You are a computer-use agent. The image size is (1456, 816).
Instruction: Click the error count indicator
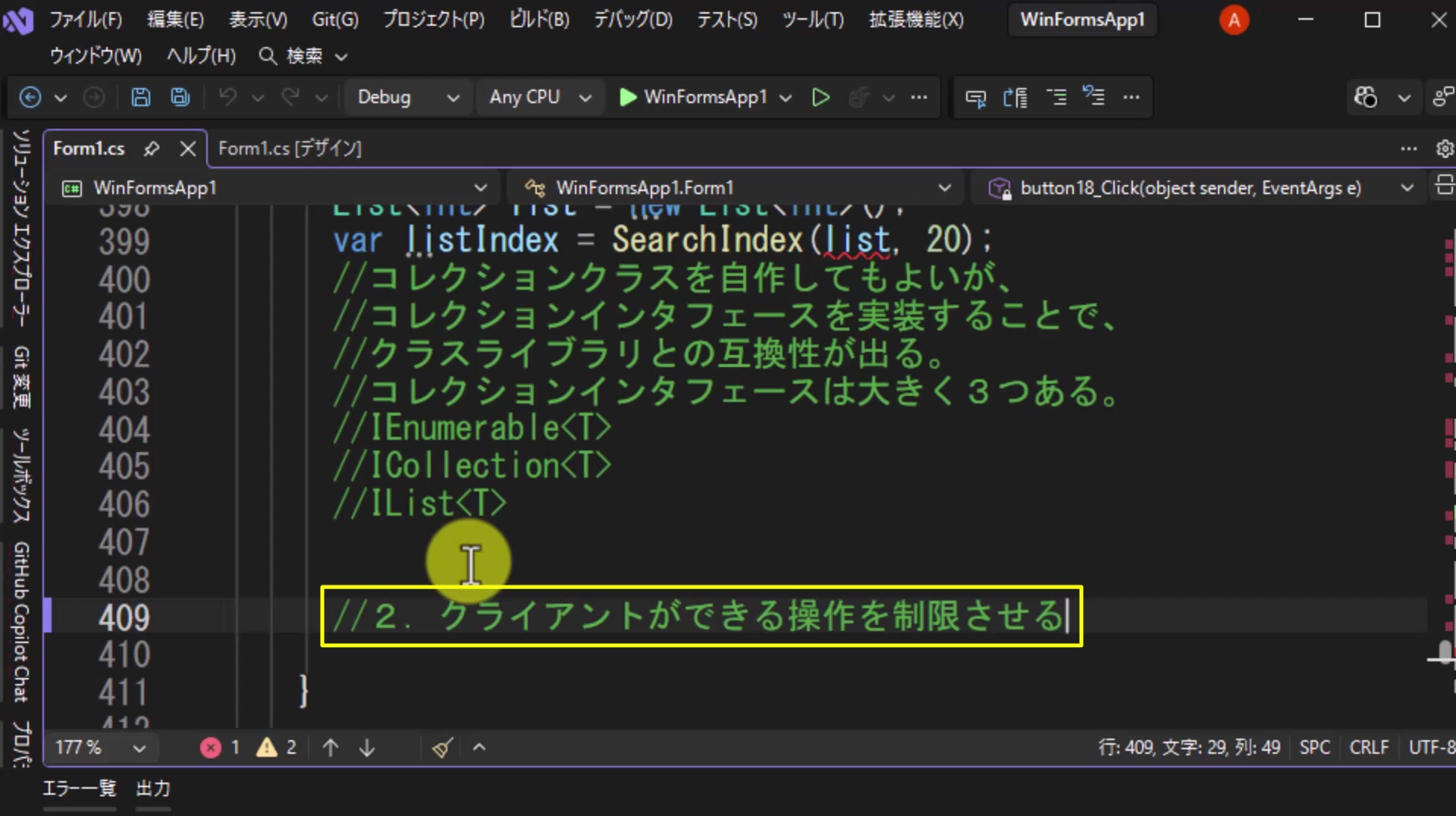click(221, 748)
